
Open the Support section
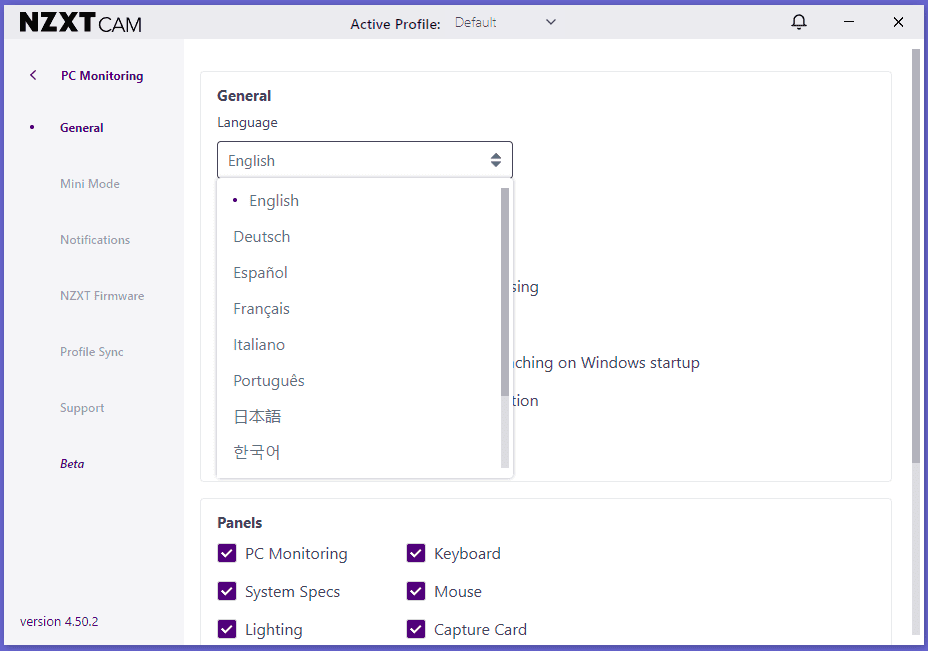(82, 408)
